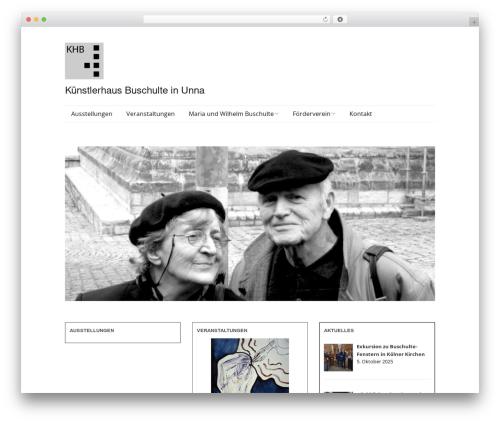Click the KHB logo image
This screenshot has height=423, width=500.
tap(84, 61)
